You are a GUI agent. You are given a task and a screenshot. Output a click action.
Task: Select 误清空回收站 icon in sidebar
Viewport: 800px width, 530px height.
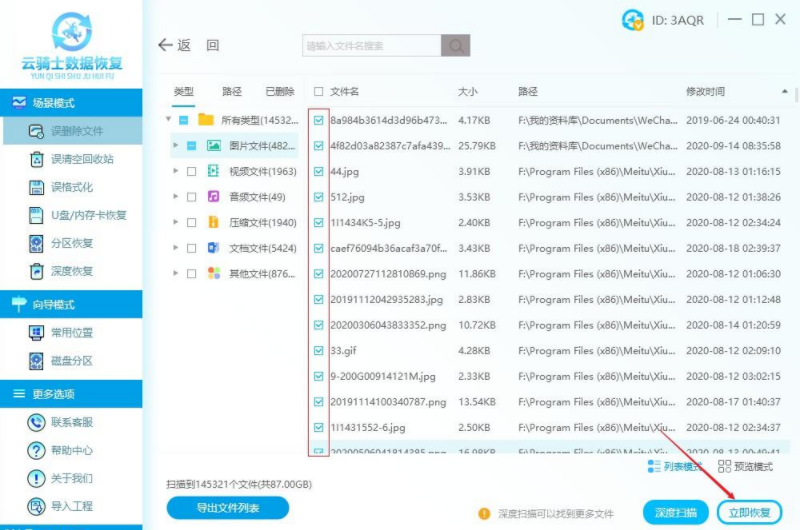(36, 159)
